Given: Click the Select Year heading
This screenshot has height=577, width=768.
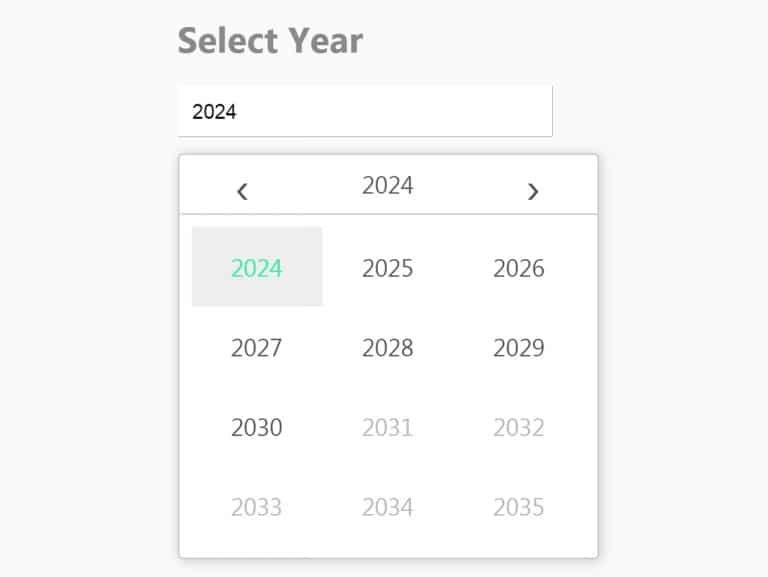Looking at the screenshot, I should point(270,41).
